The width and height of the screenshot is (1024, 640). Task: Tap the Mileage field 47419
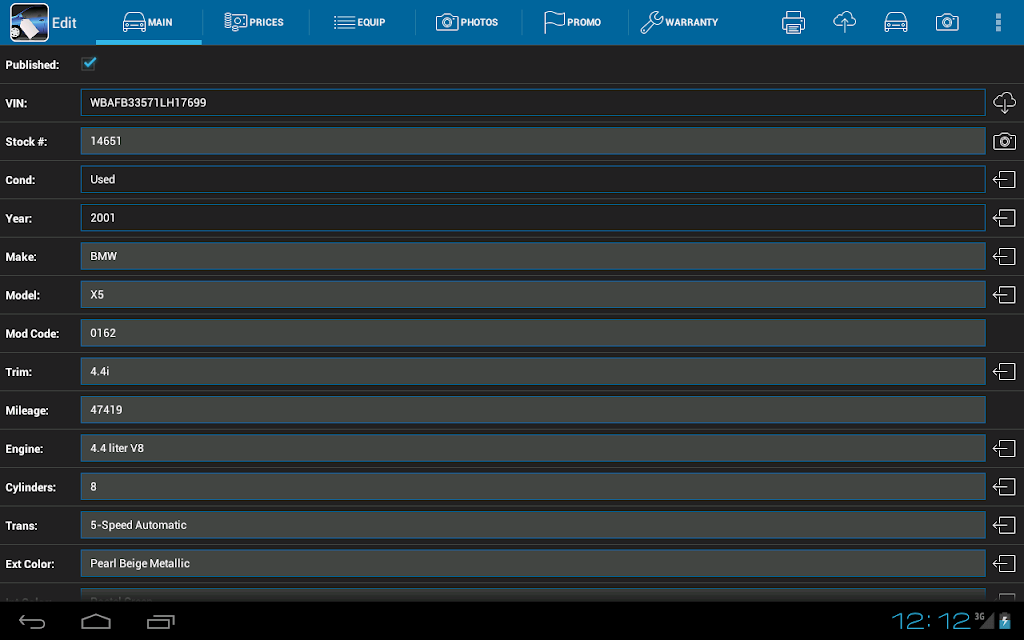click(x=533, y=410)
